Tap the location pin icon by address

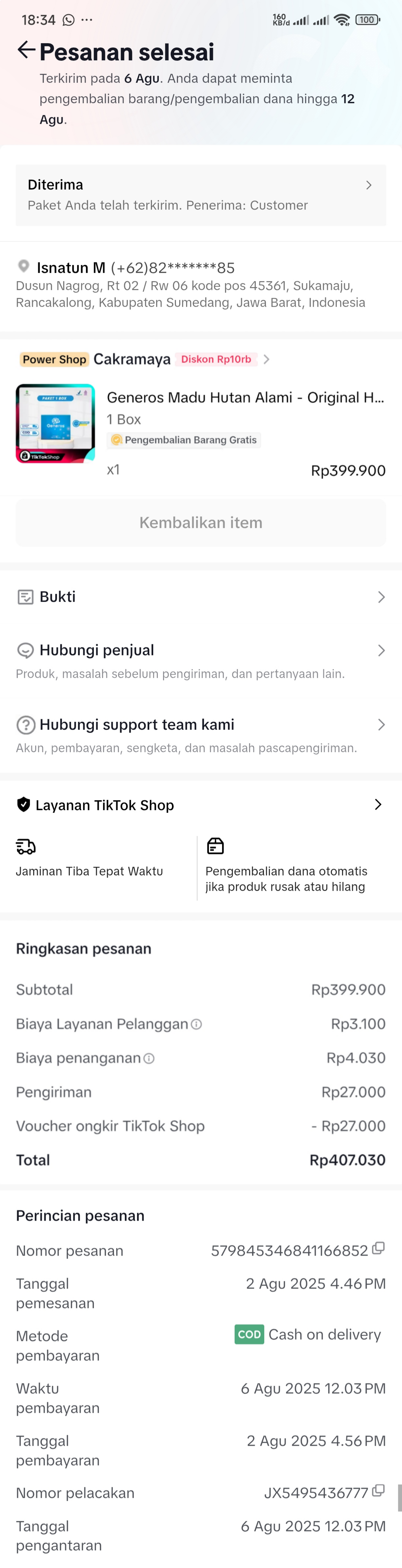(24, 266)
